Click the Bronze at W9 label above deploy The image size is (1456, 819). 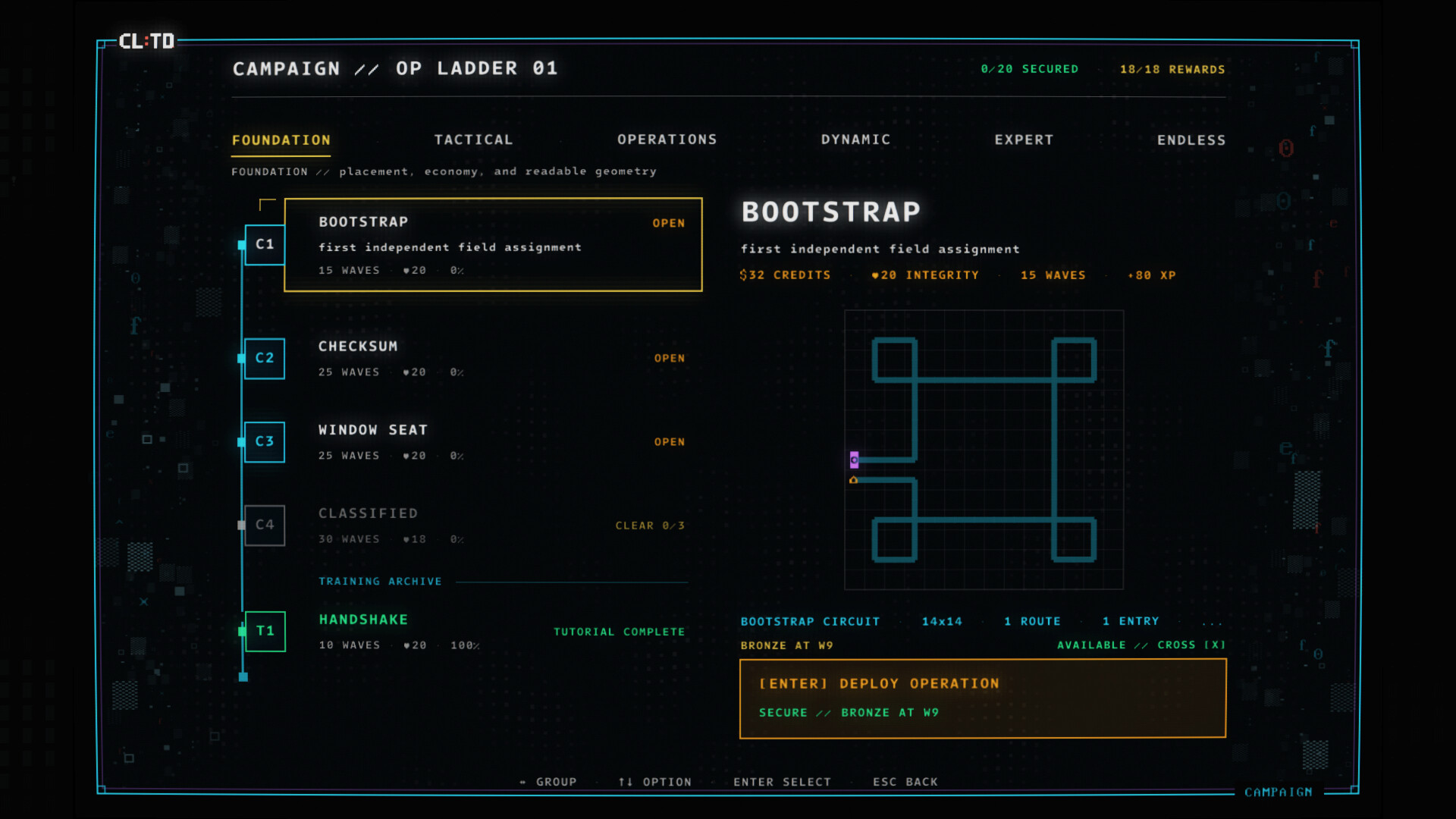(x=787, y=645)
